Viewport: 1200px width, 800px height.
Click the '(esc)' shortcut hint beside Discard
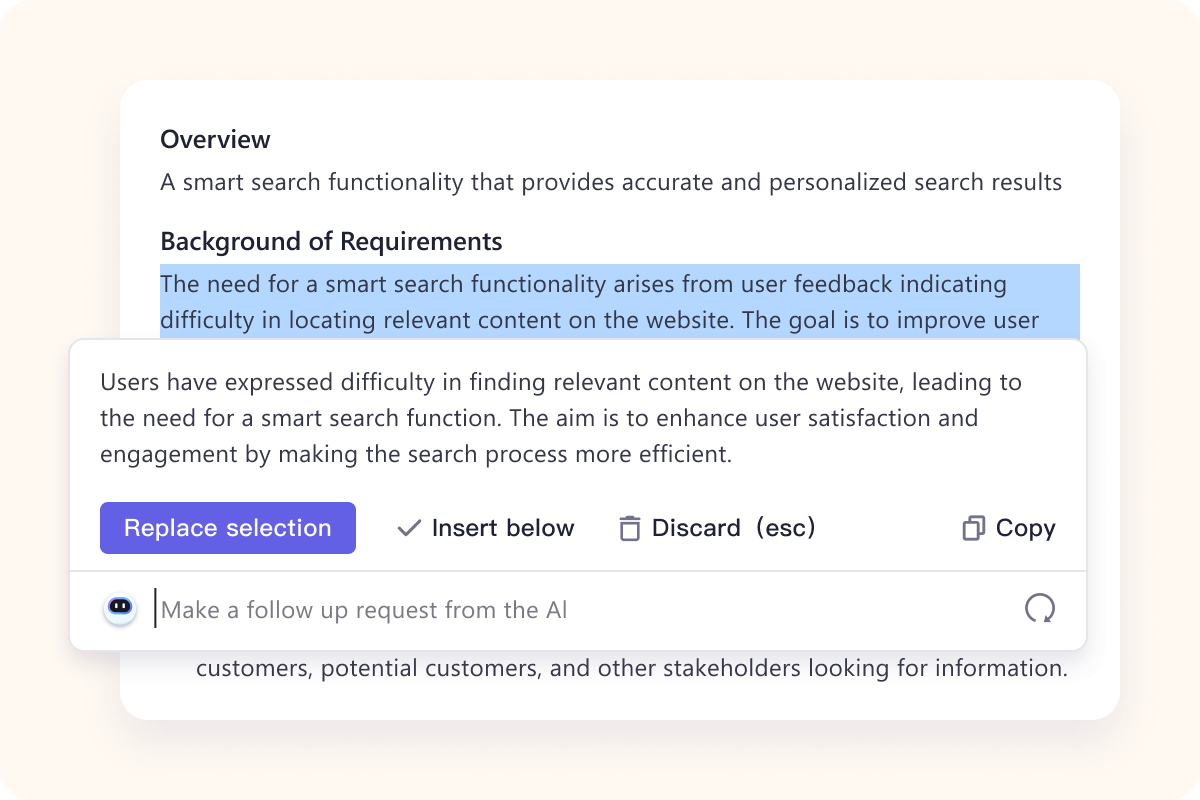click(x=785, y=528)
